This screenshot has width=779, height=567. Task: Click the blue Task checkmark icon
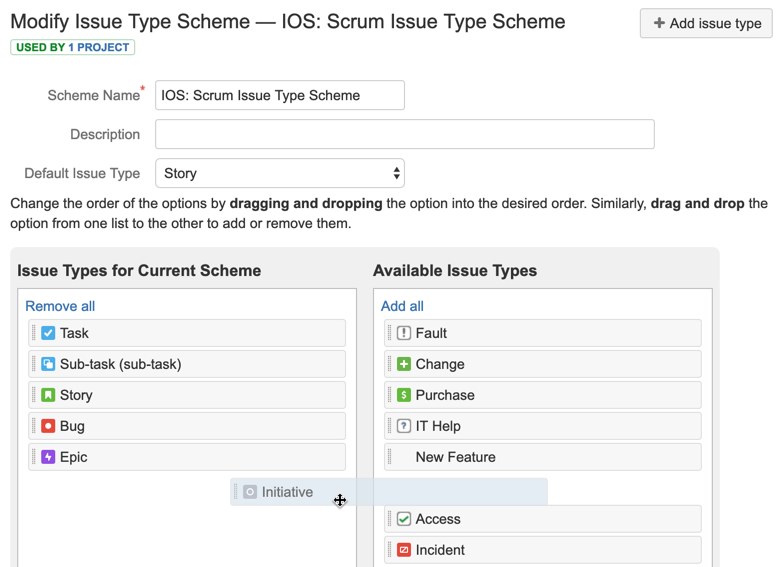pyautogui.click(x=48, y=333)
